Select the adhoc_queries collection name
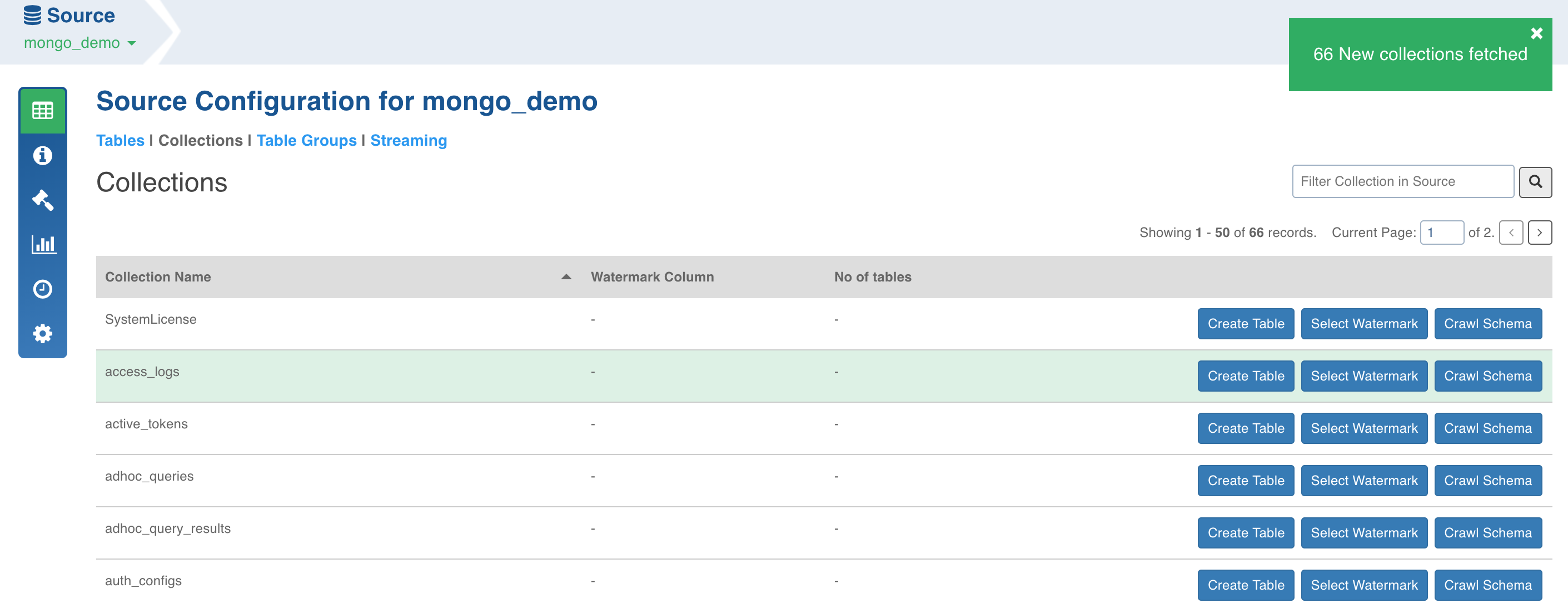Viewport: 1568px width, 608px height. pos(149,477)
